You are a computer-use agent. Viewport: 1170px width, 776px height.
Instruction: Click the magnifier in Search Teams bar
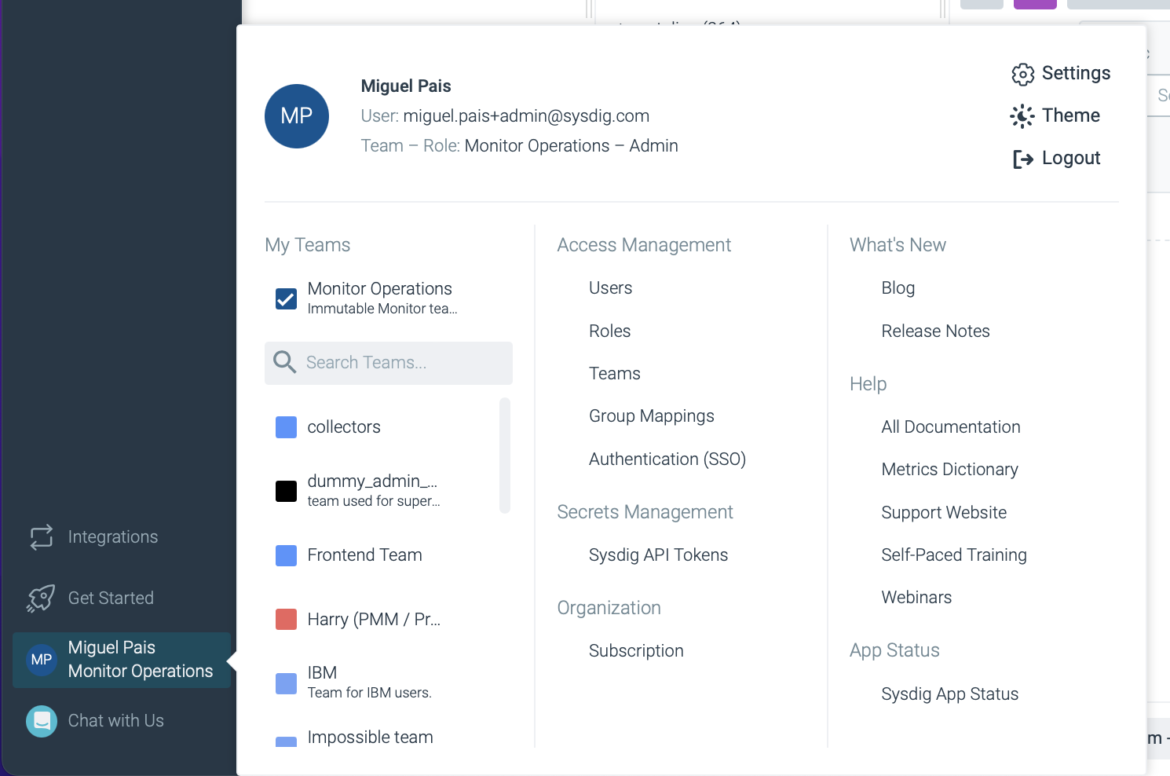click(x=285, y=363)
